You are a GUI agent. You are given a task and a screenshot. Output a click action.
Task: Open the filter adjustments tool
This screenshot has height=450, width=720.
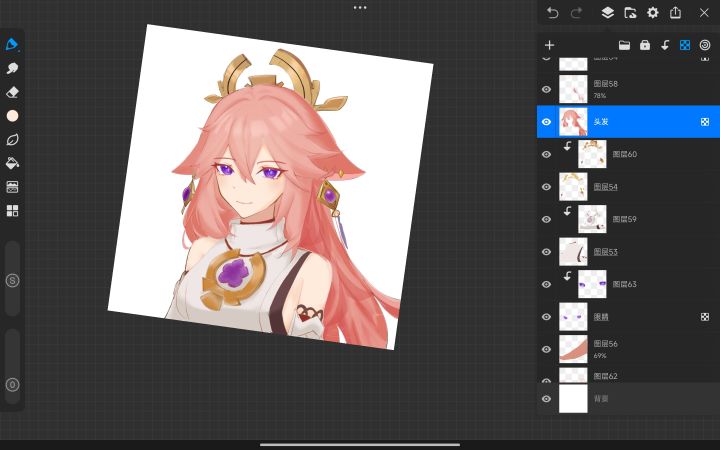(12, 187)
